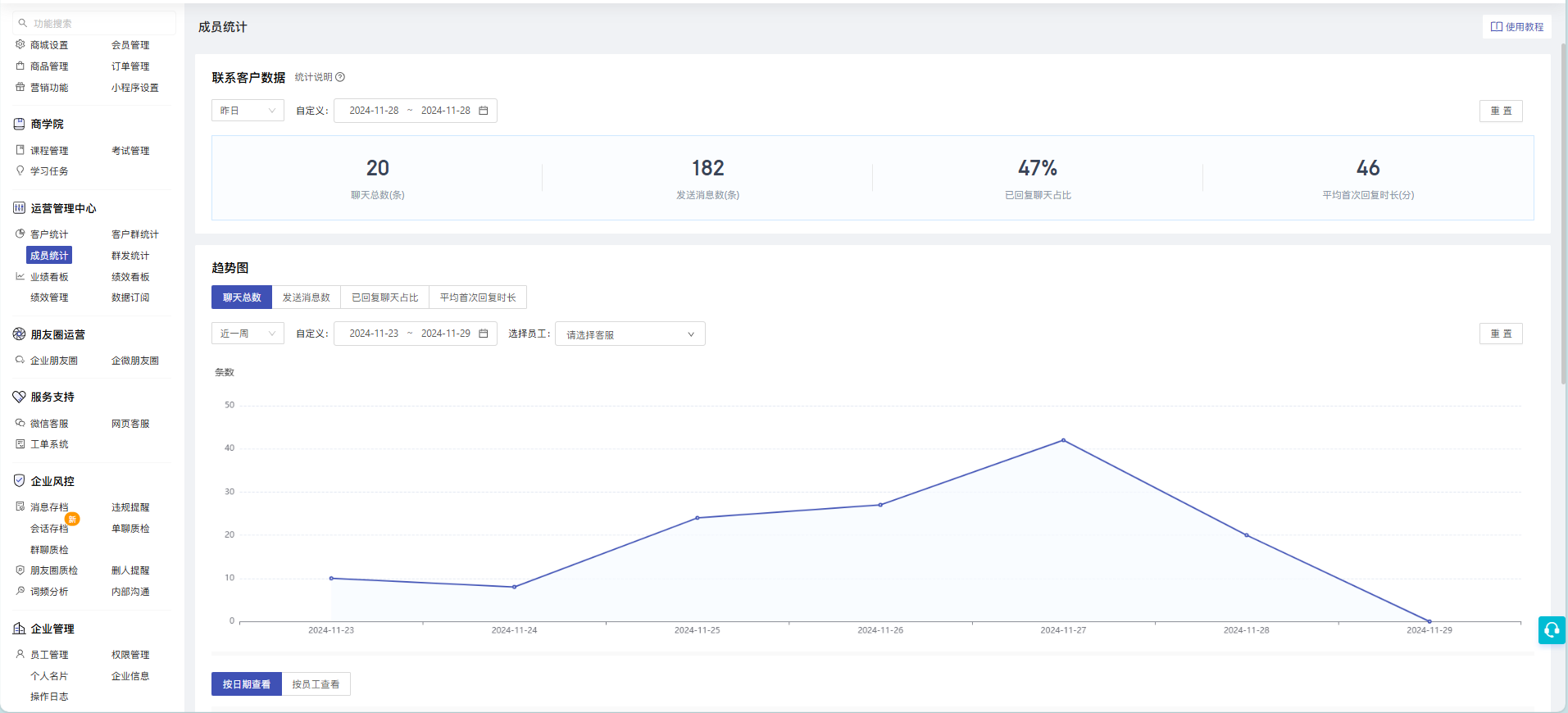Click the 2024-11-27 peak data point

click(1064, 440)
